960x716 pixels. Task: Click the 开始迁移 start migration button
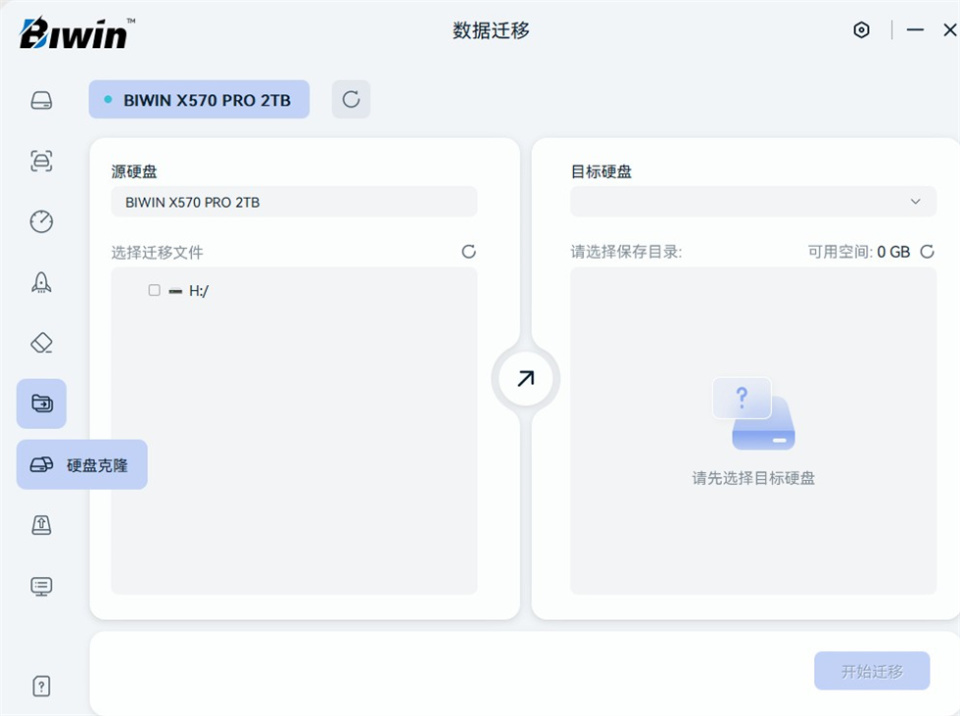pyautogui.click(x=872, y=671)
